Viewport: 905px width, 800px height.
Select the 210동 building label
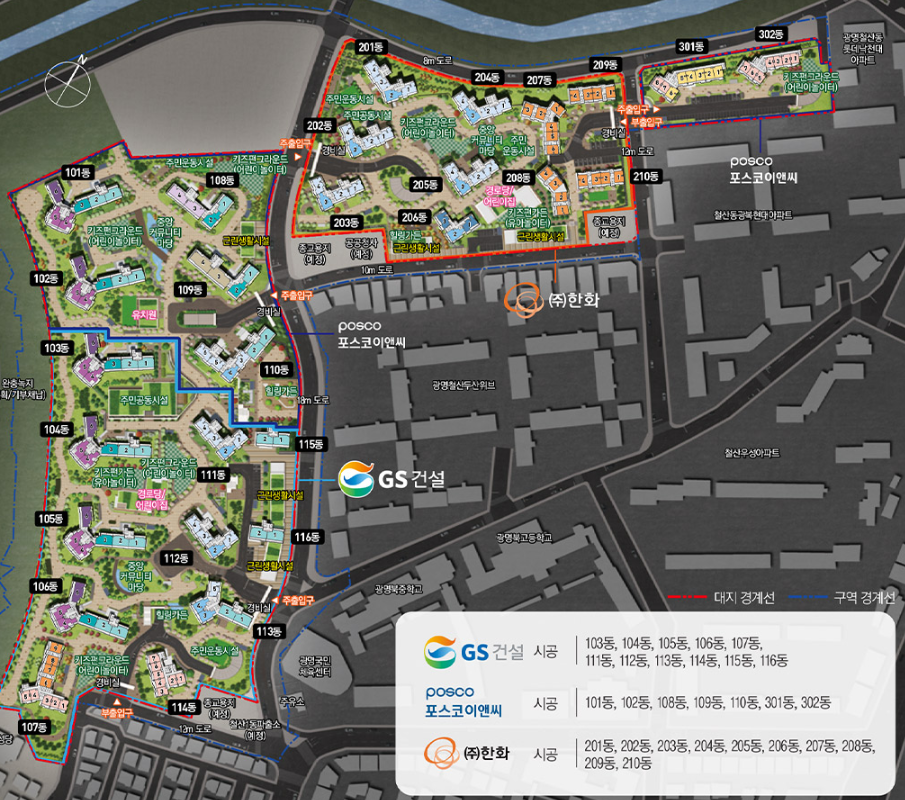[646, 176]
